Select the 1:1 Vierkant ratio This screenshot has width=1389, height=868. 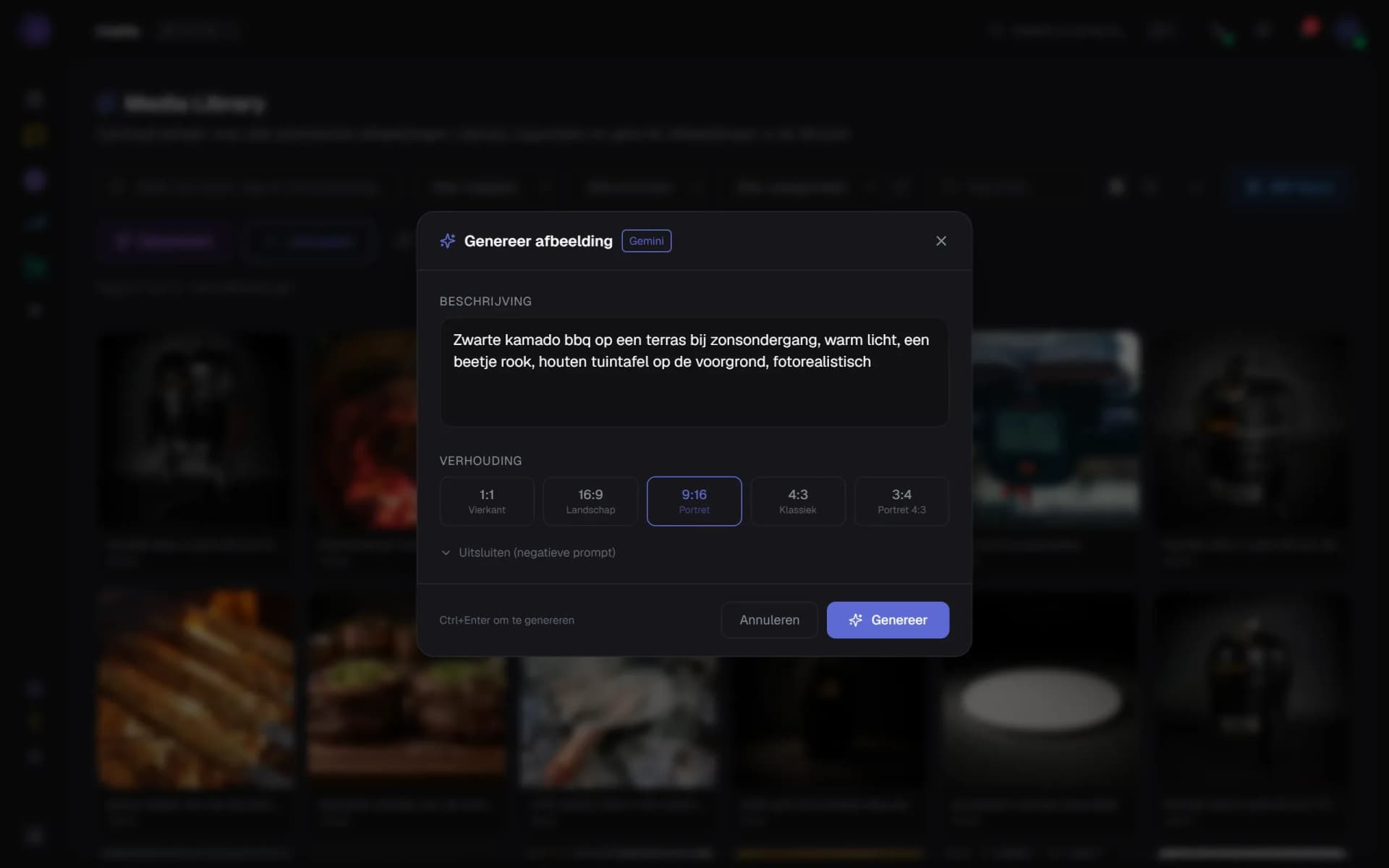487,501
